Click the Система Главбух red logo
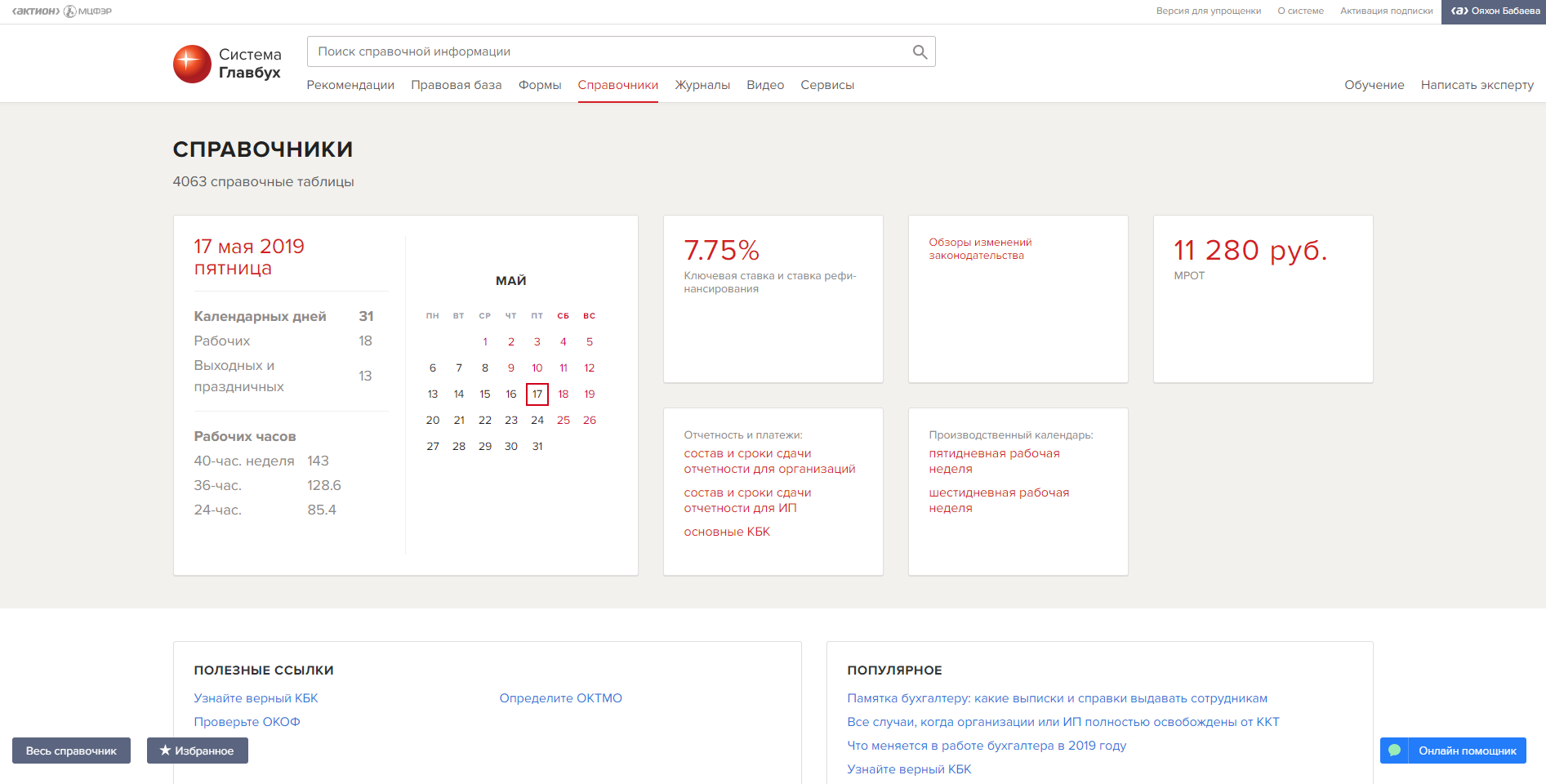The height and width of the screenshot is (784, 1546). tap(192, 64)
